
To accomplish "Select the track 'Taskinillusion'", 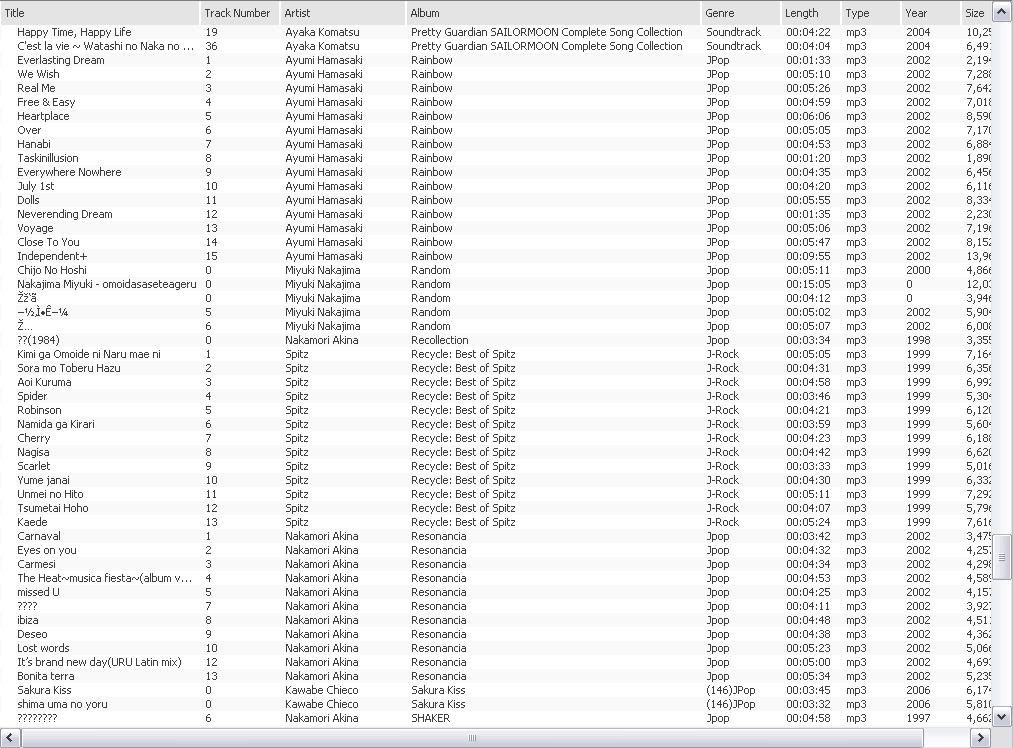I will pyautogui.click(x=47, y=158).
